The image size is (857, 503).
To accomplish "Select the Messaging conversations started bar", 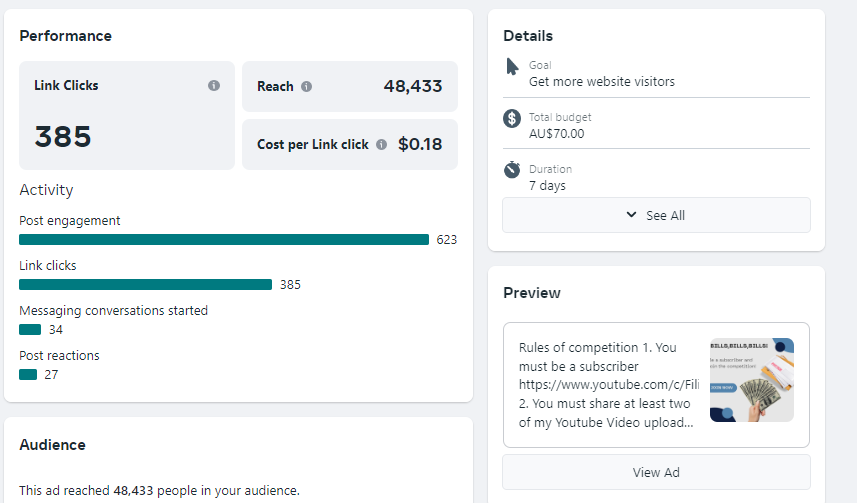I will pyautogui.click(x=30, y=330).
